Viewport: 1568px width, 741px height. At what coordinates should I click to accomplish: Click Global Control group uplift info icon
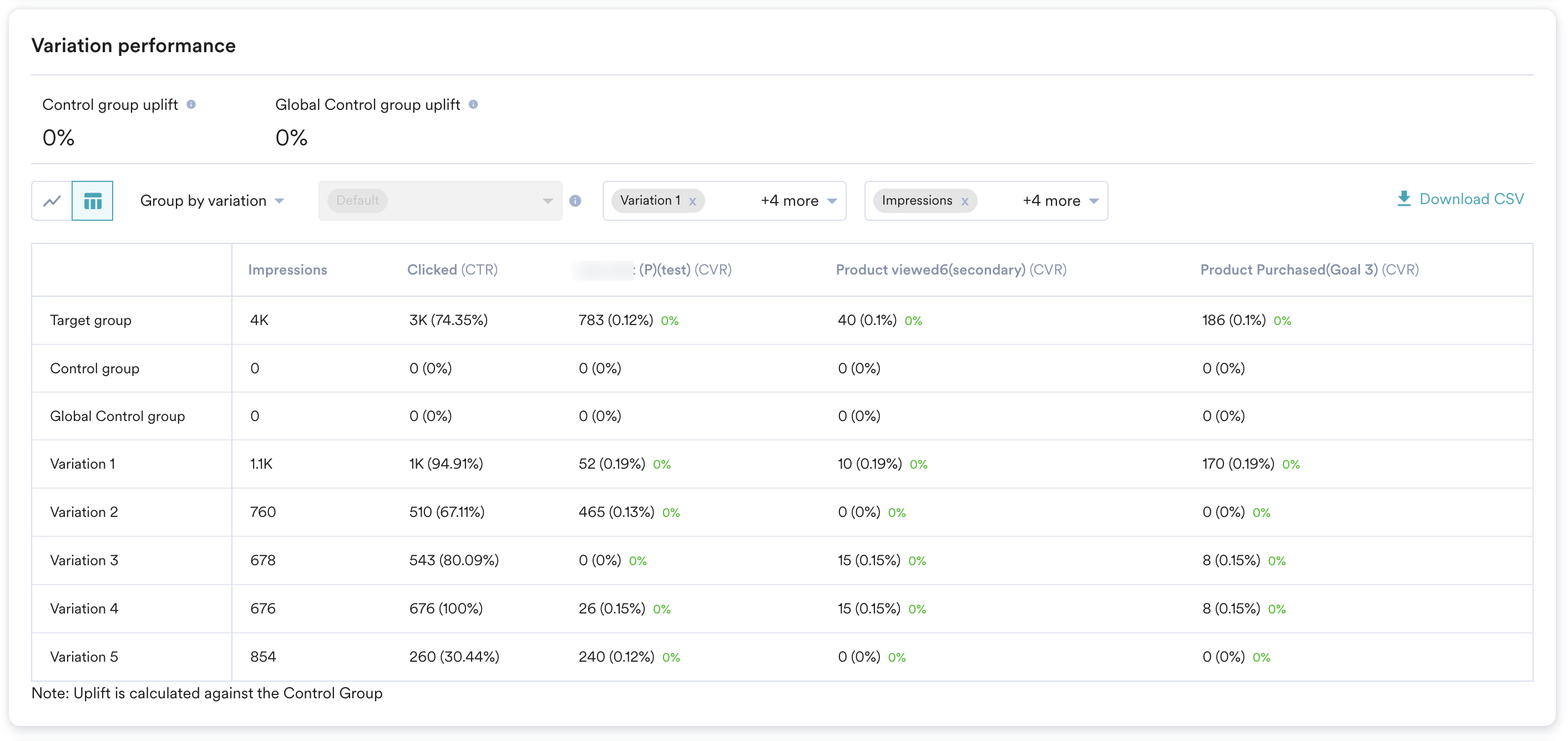click(x=473, y=105)
